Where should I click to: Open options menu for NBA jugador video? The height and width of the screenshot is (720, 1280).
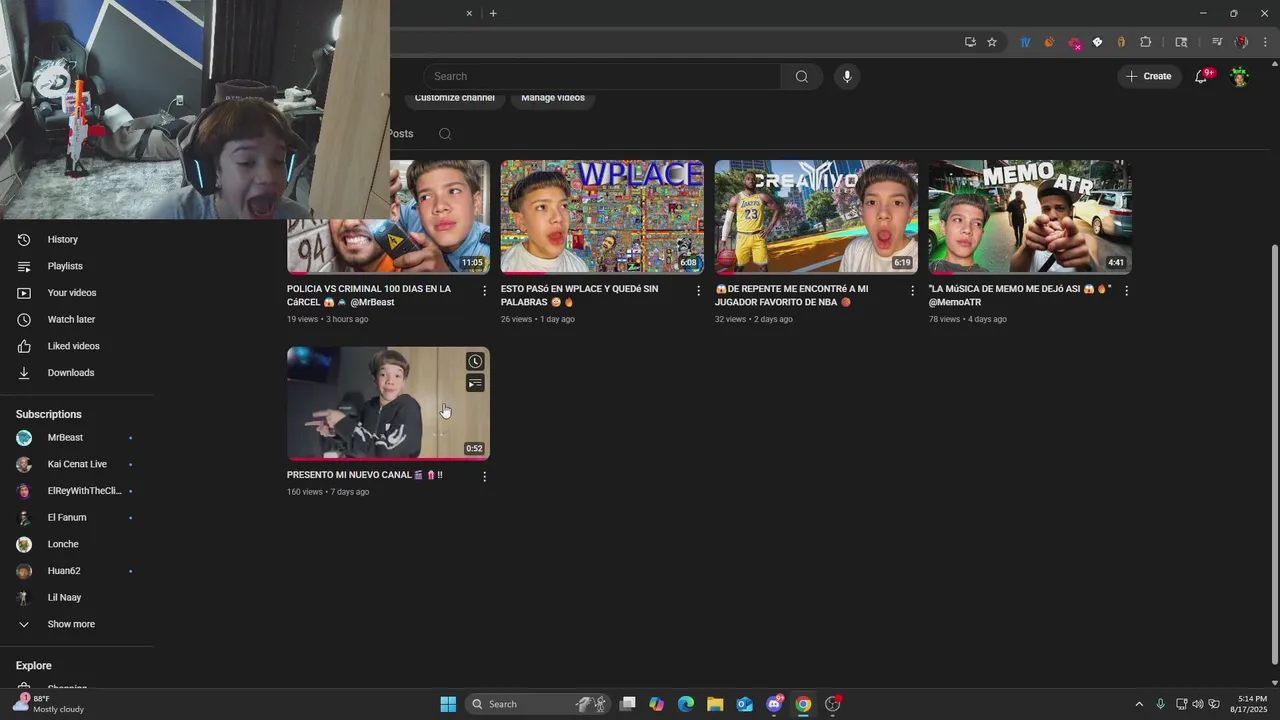(912, 291)
